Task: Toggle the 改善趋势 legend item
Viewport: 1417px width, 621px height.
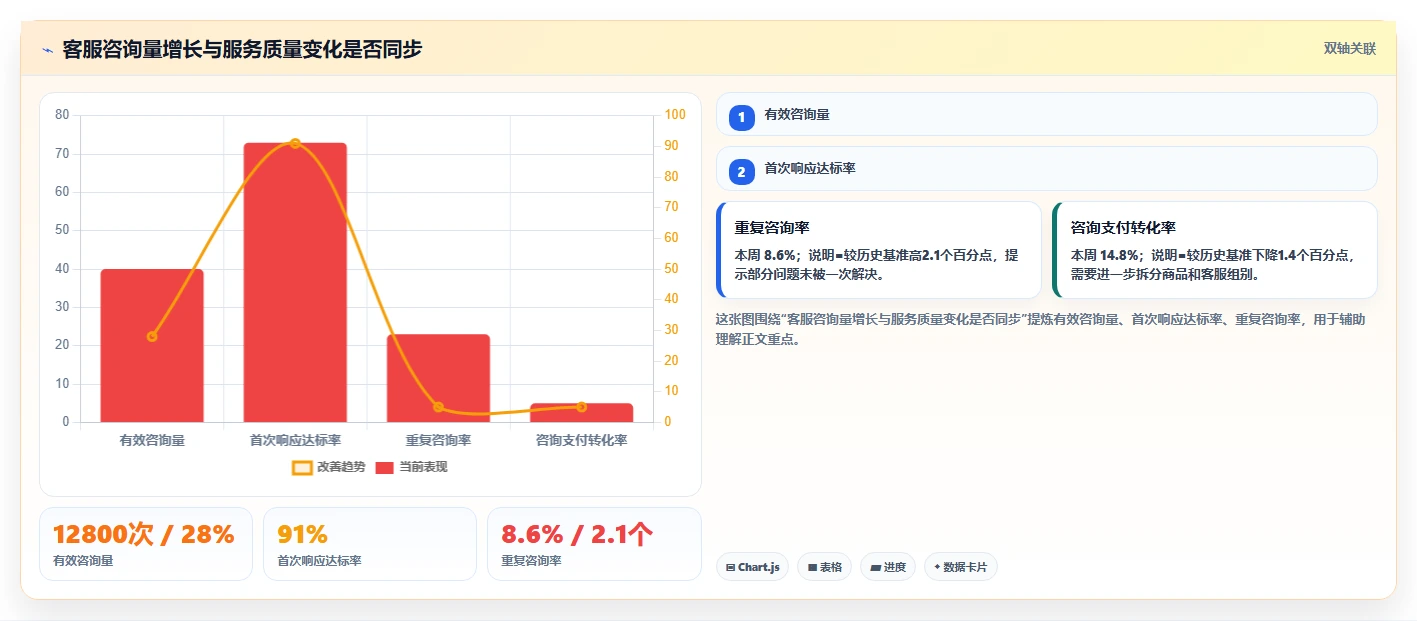Action: tap(328, 467)
